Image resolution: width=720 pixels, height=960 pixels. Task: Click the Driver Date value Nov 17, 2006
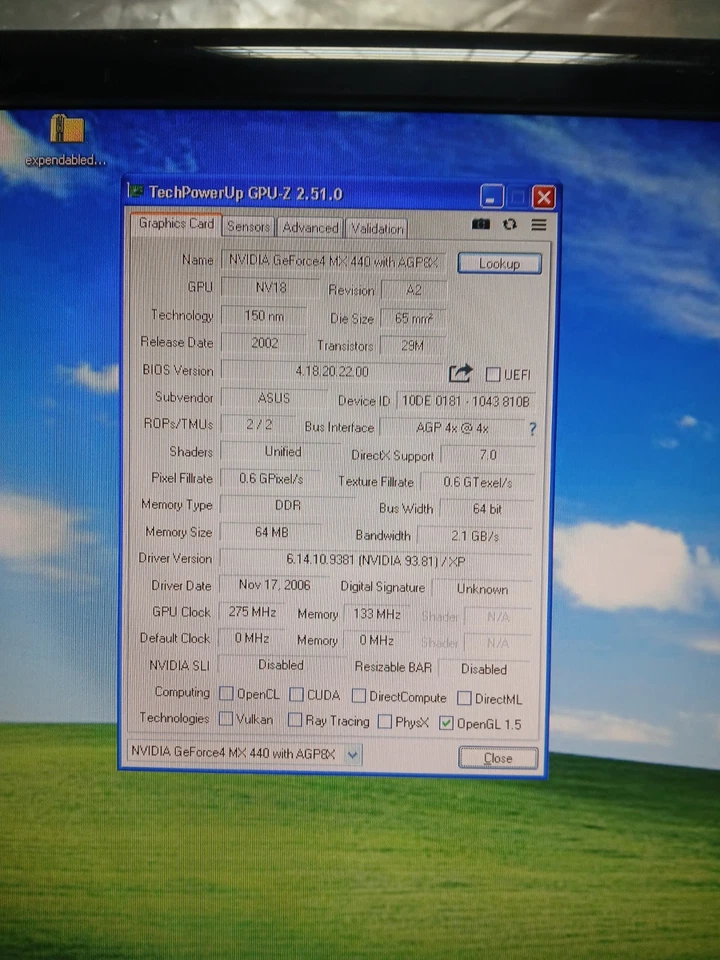(x=274, y=585)
